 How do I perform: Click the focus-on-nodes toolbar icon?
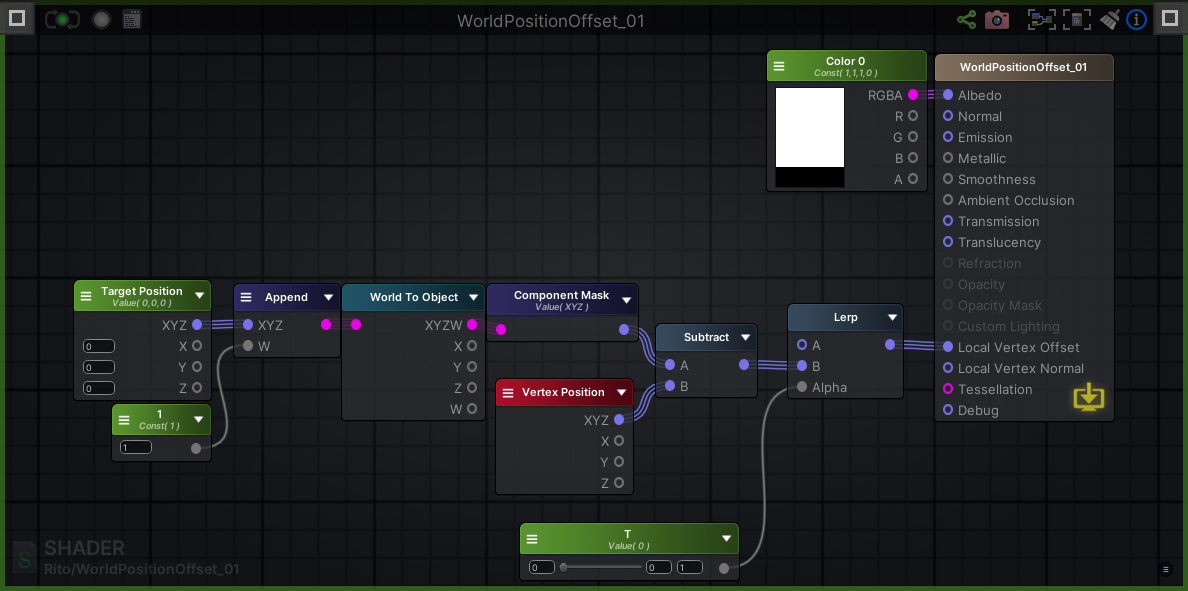point(1041,19)
